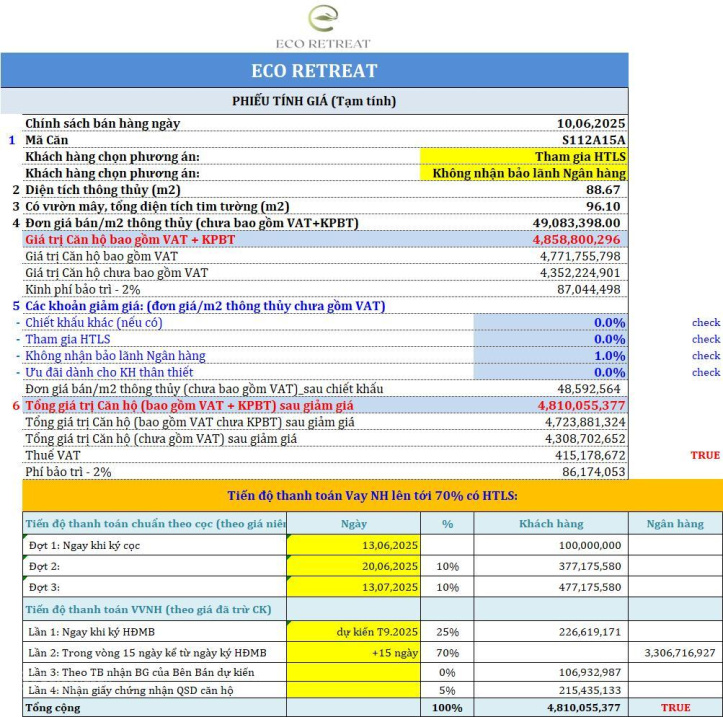Screen dimensions: 723x717
Task: Click the 'Ngân hàng' column header
Action: click(675, 523)
